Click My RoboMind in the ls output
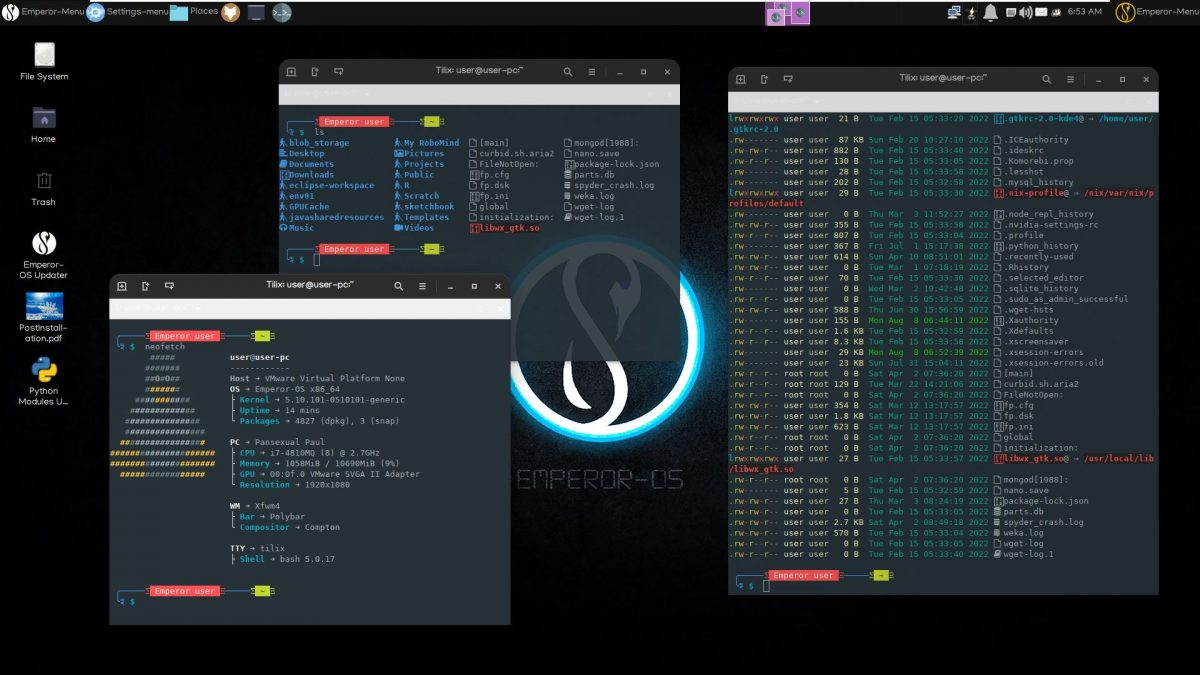 [x=431, y=143]
